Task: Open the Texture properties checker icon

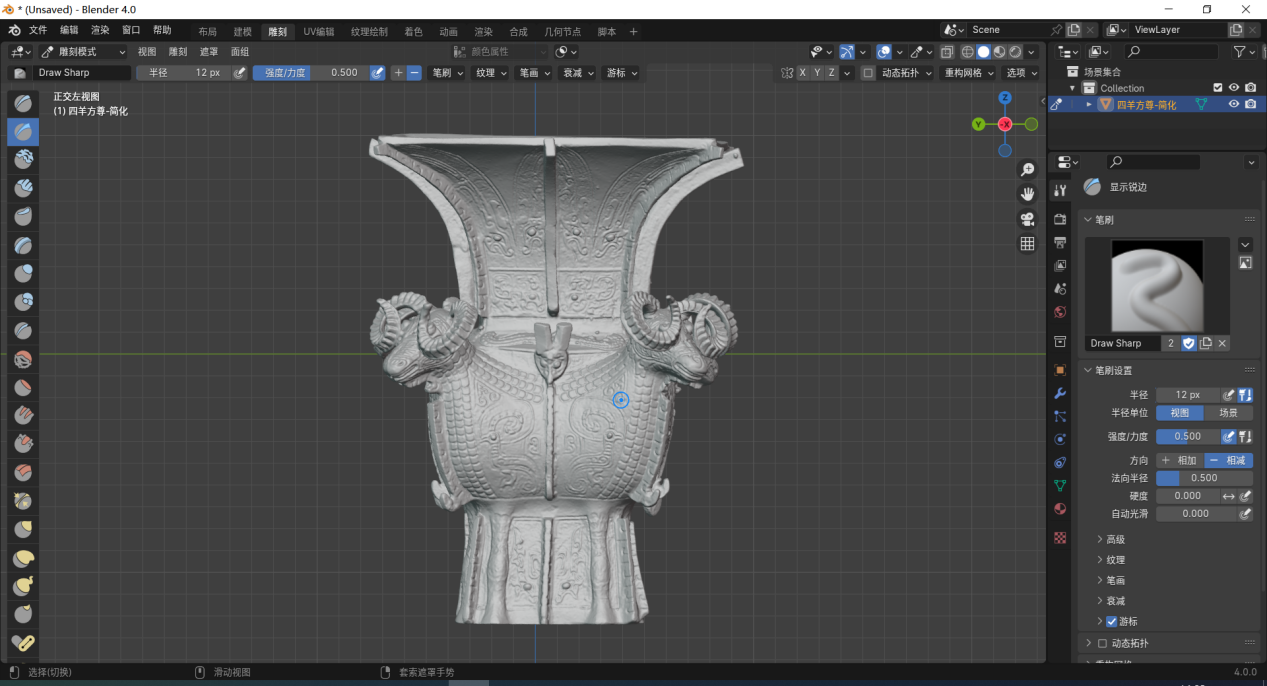Action: pyautogui.click(x=1060, y=538)
